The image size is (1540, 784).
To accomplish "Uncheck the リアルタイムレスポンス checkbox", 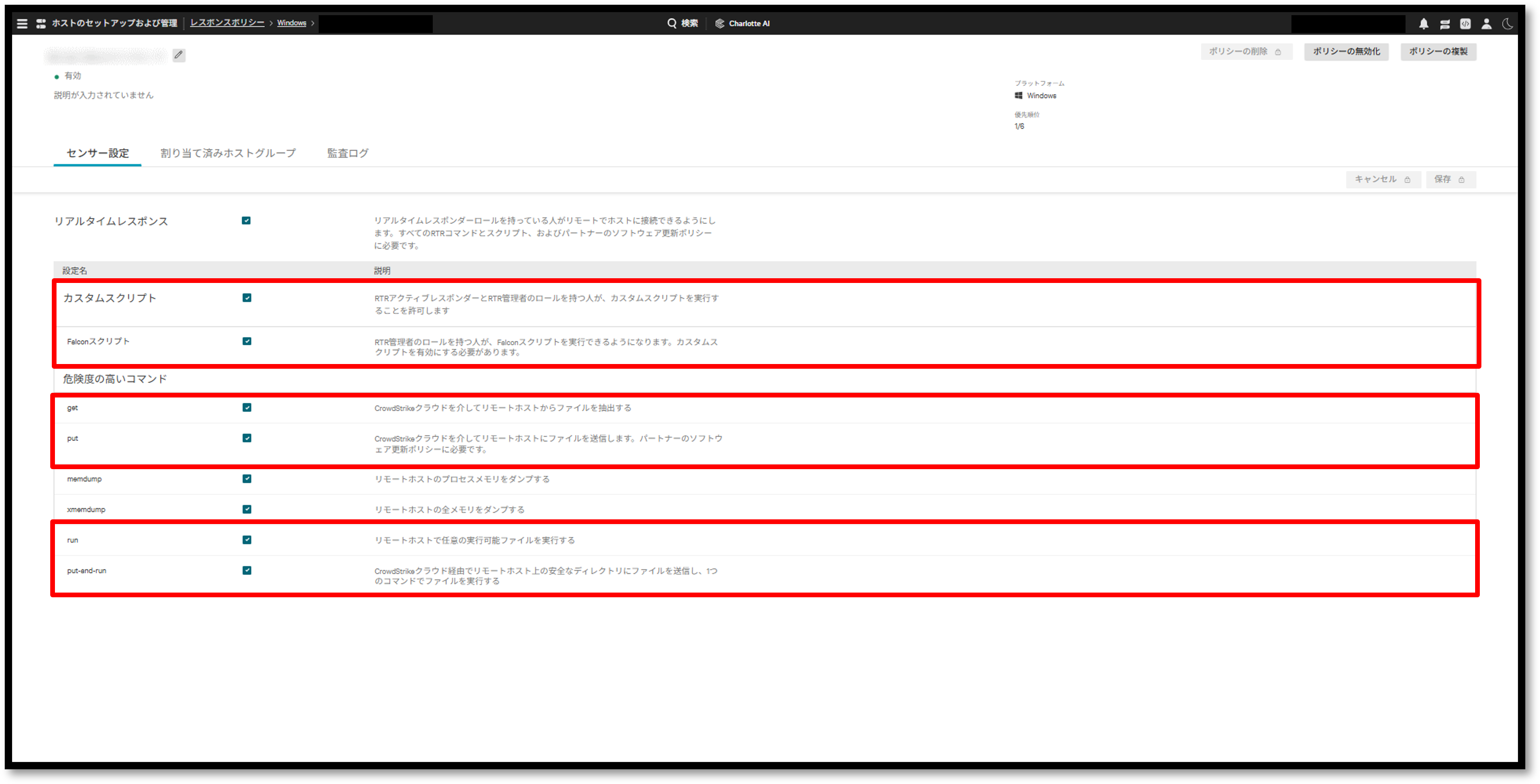I will pos(246,221).
